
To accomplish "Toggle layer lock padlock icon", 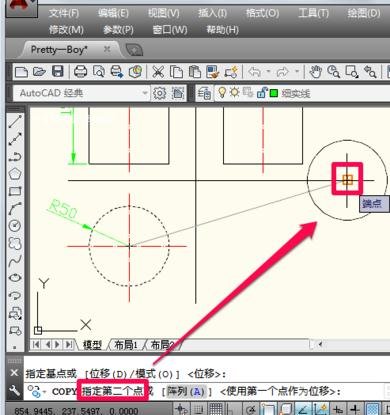I will coord(262,92).
